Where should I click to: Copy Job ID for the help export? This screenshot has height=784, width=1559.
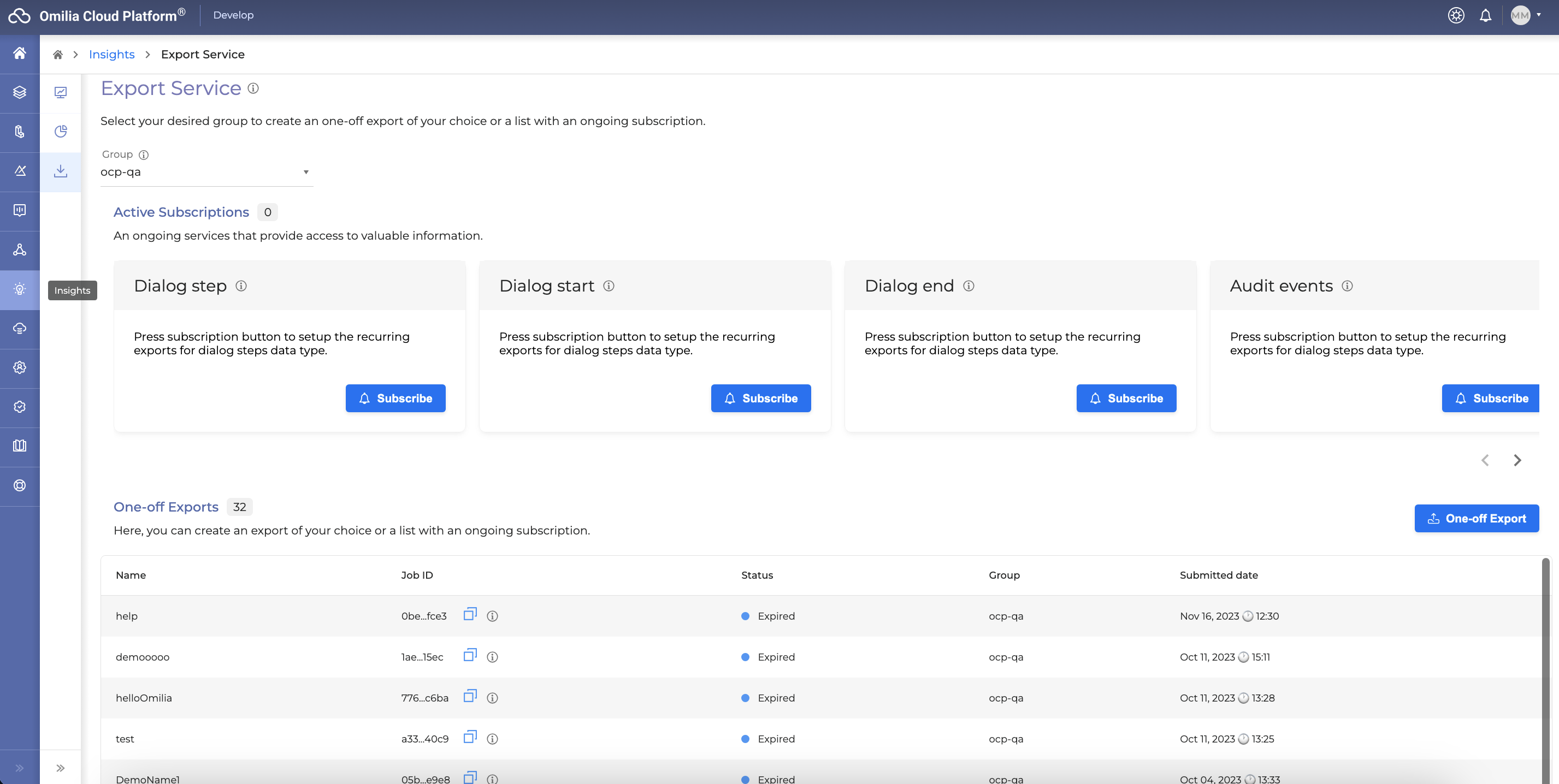(470, 615)
